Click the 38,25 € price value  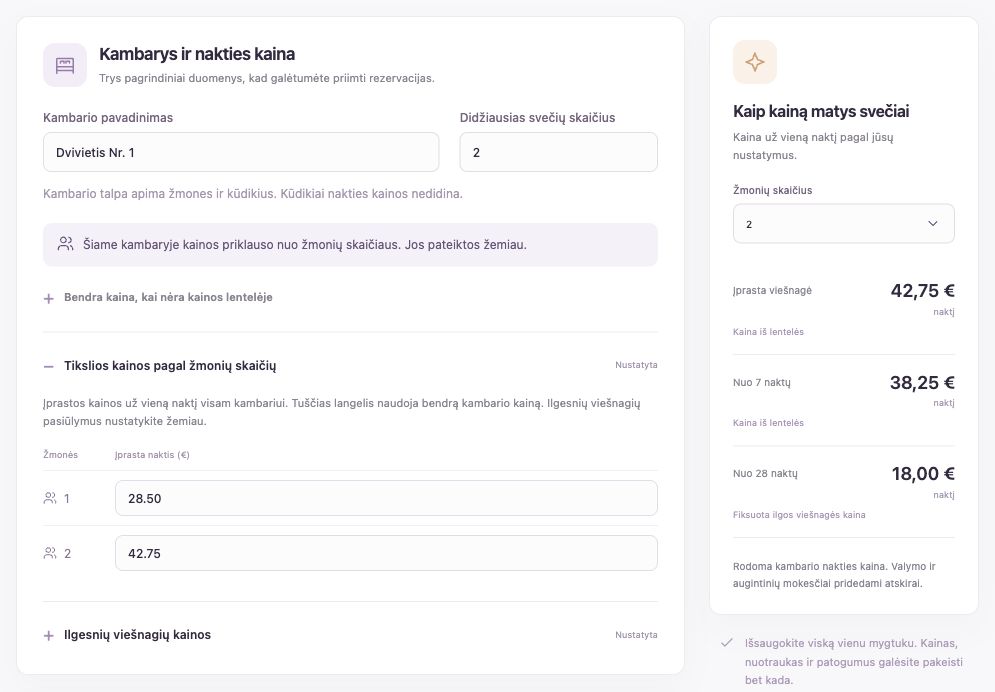click(x=922, y=382)
